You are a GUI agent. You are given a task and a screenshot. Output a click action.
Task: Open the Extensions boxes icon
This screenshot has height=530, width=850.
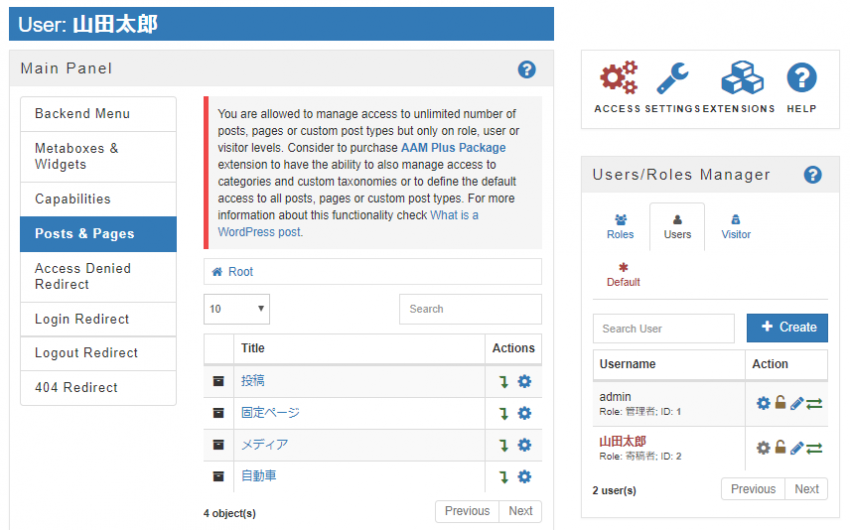click(742, 78)
